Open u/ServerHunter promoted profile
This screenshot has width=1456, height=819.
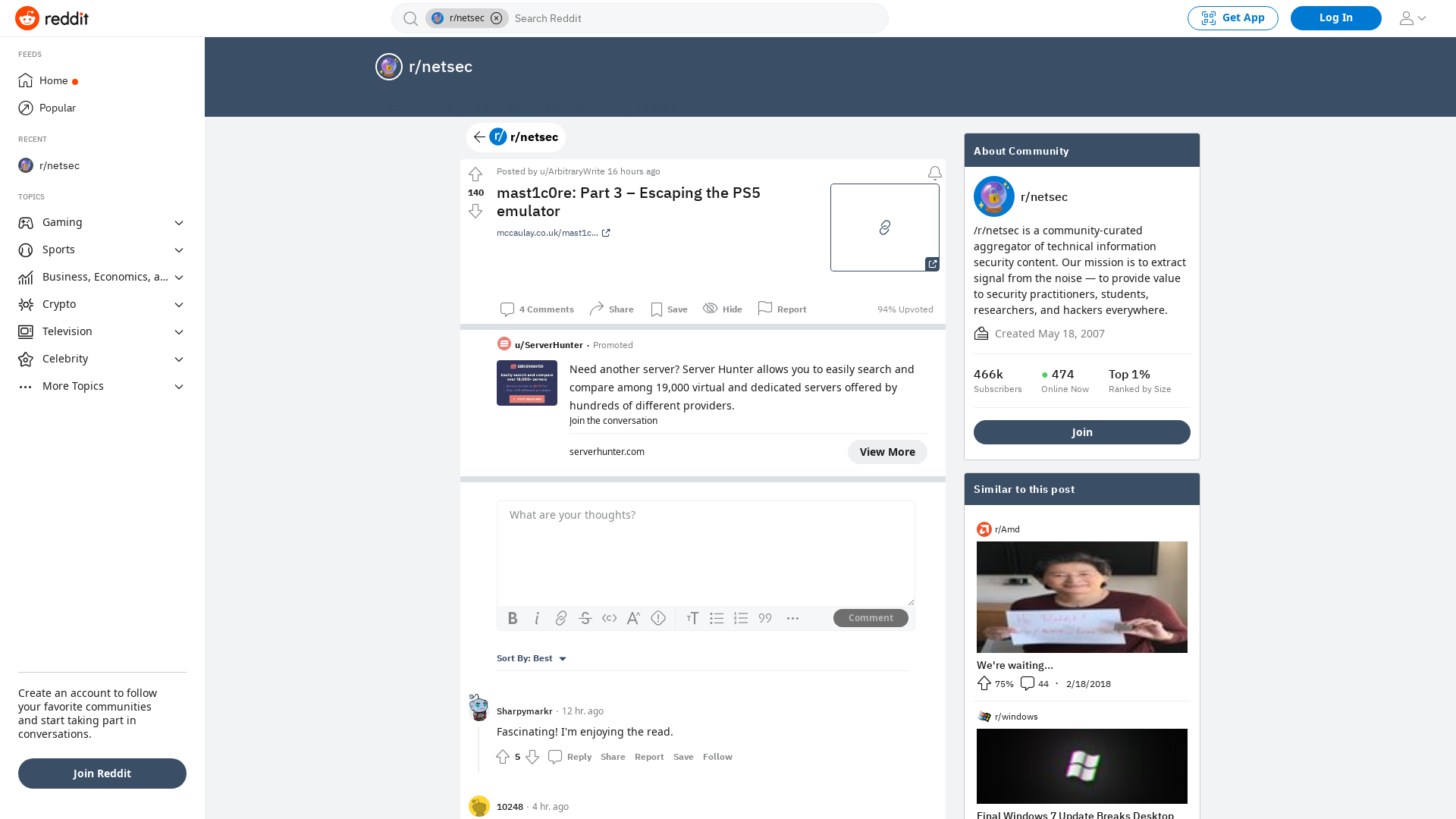point(549,345)
